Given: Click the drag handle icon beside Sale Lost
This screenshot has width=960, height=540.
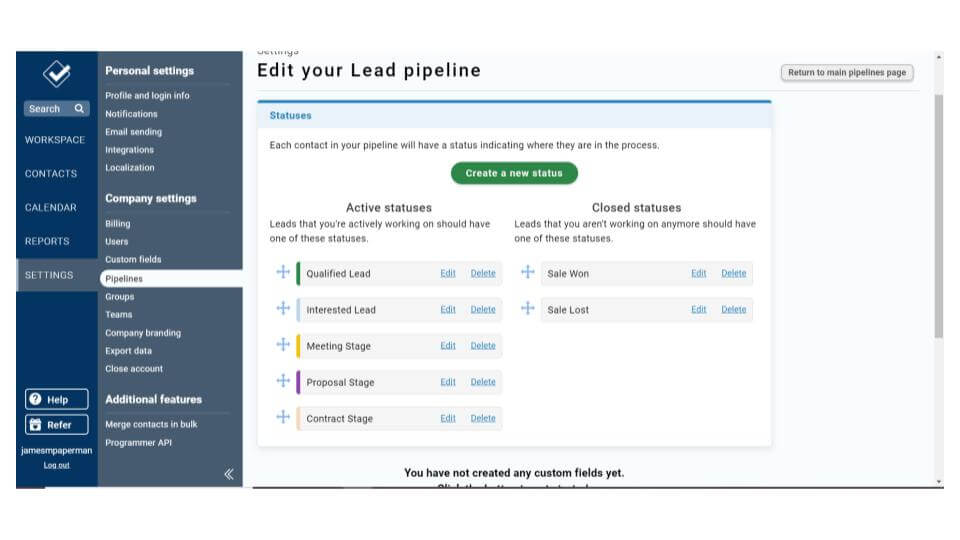Looking at the screenshot, I should click(x=528, y=309).
